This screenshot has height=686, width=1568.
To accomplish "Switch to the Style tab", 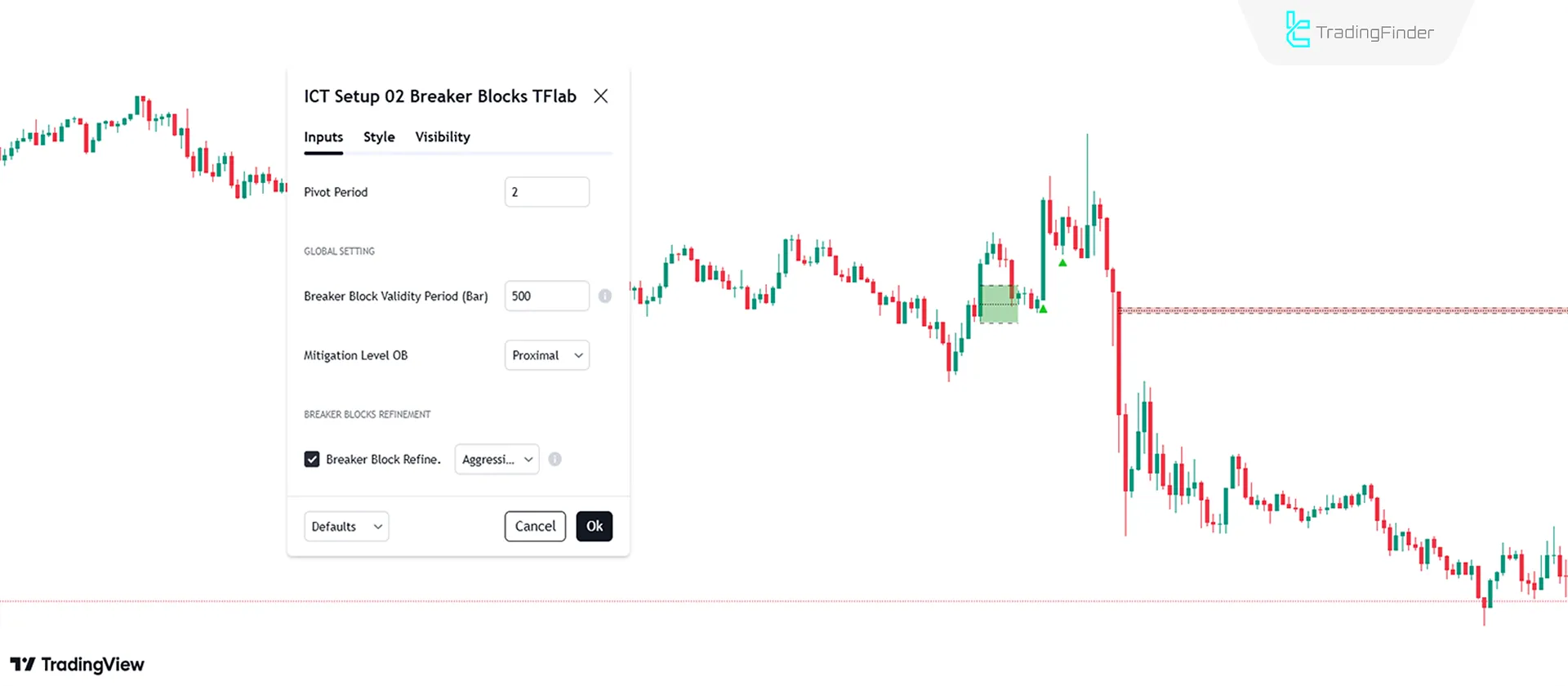I will [379, 137].
